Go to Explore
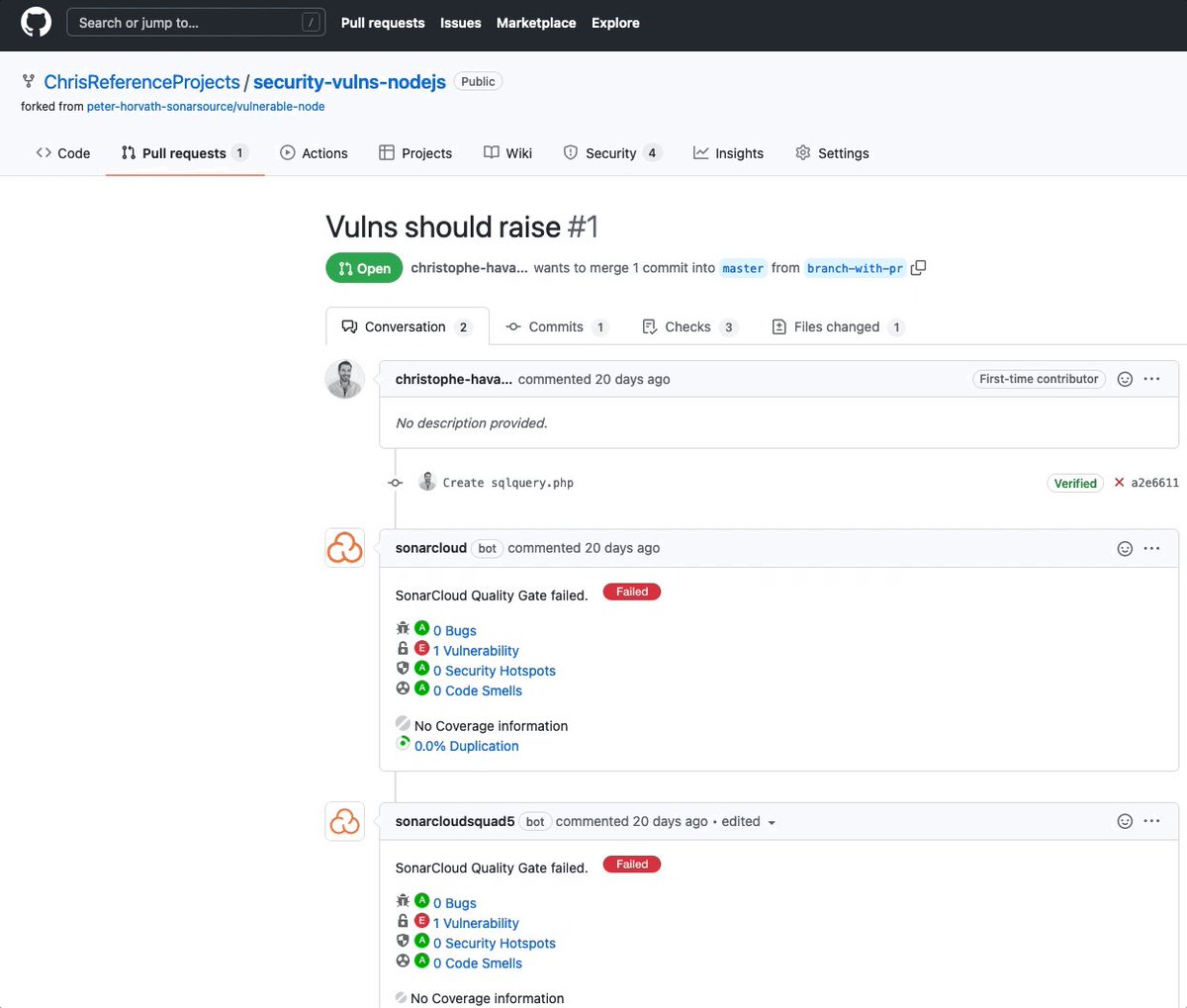 (615, 23)
